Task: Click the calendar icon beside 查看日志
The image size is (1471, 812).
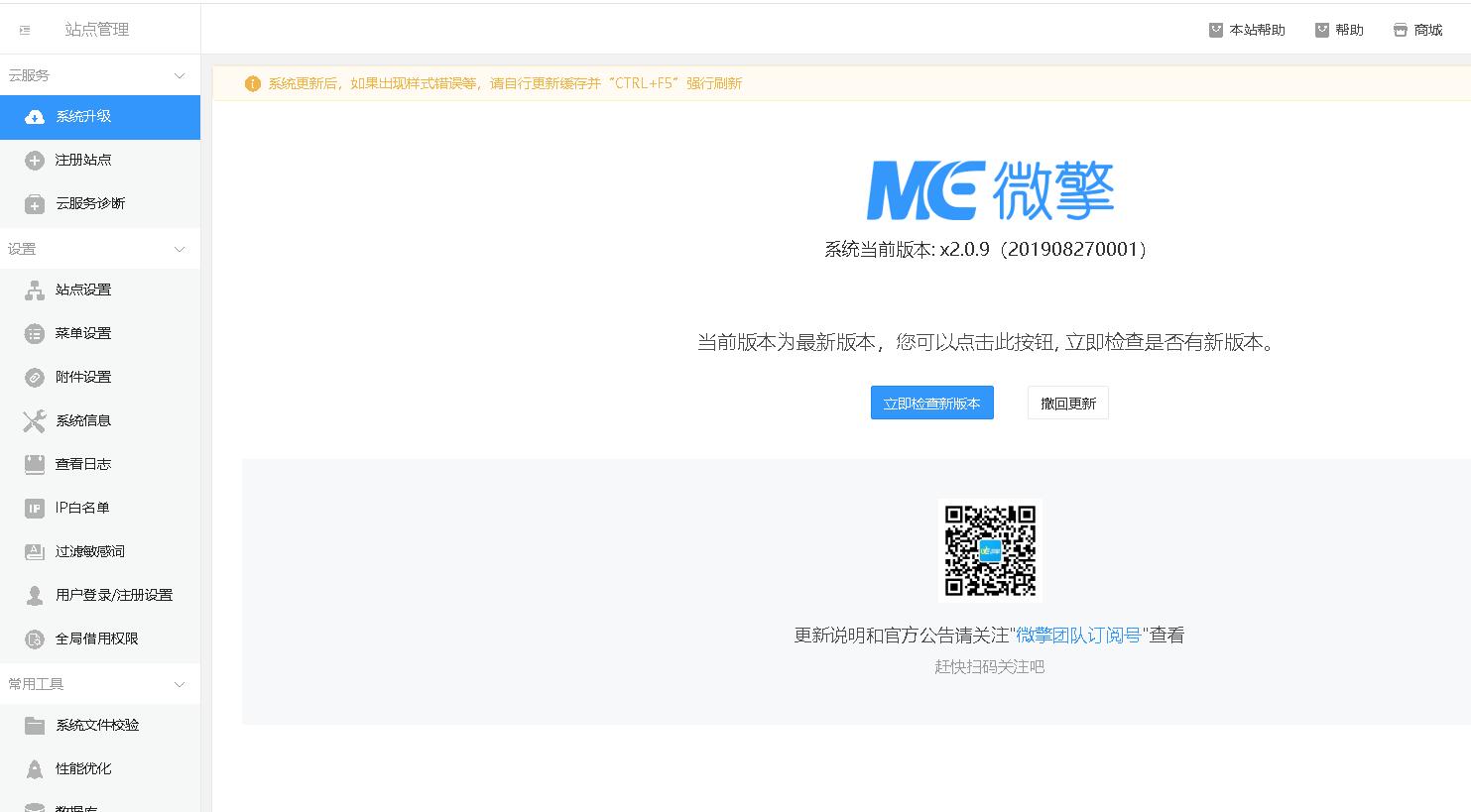Action: coord(35,465)
